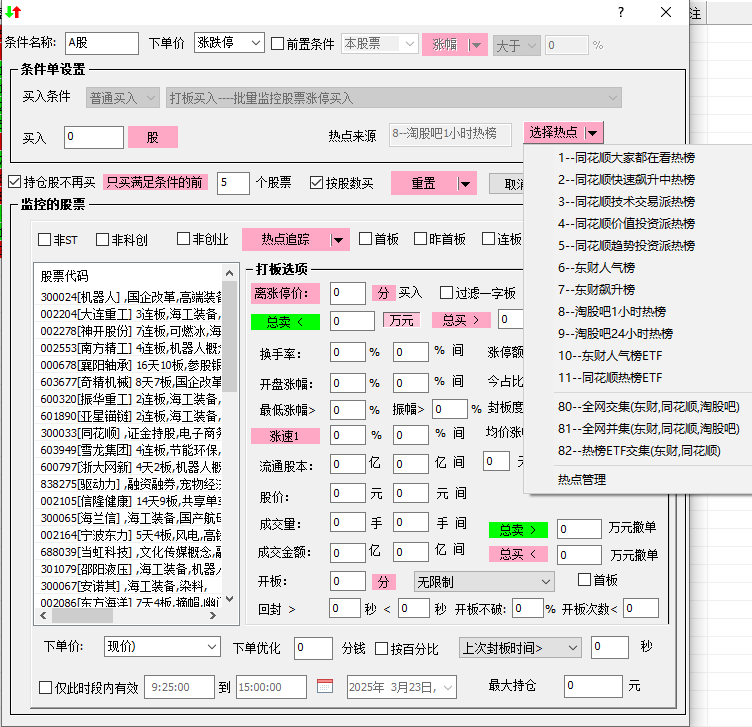This screenshot has width=752, height=727.
Task: Close the condition dialog with X
Action: coord(667,12)
